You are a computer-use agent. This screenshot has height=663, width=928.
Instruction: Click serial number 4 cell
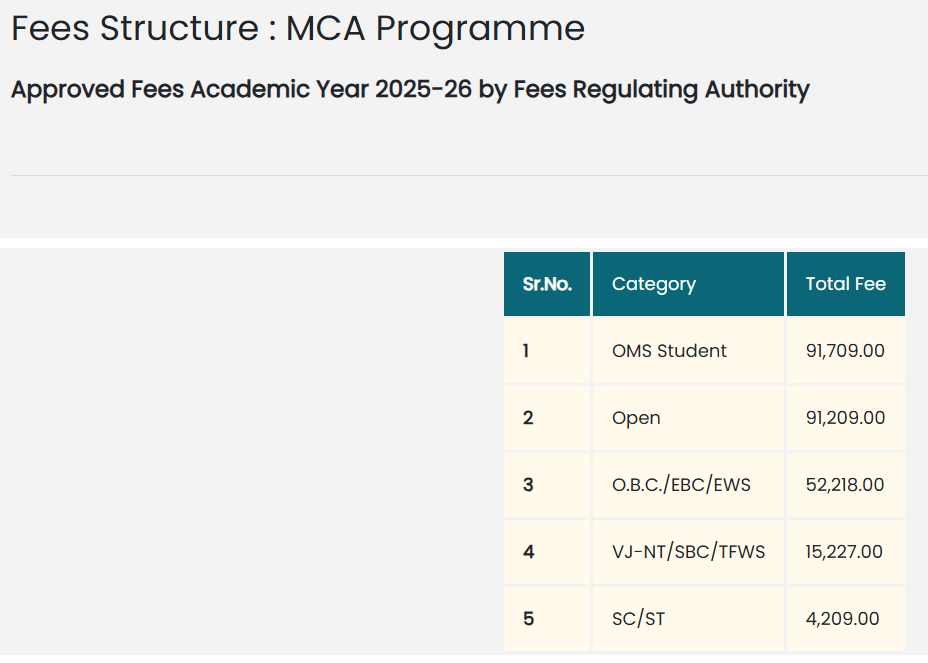click(547, 552)
